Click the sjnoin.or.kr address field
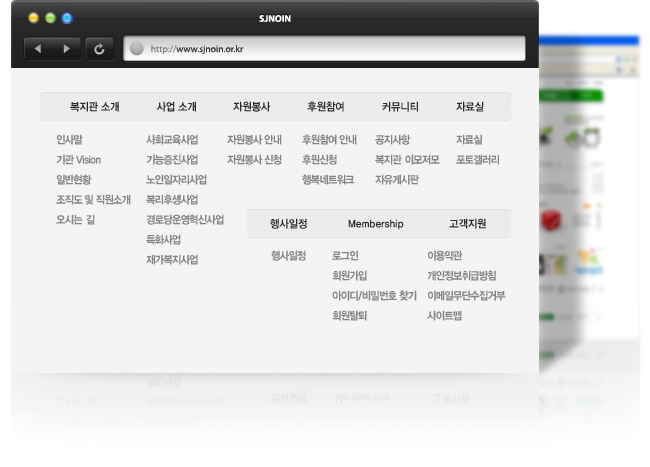 pyautogui.click(x=324, y=48)
